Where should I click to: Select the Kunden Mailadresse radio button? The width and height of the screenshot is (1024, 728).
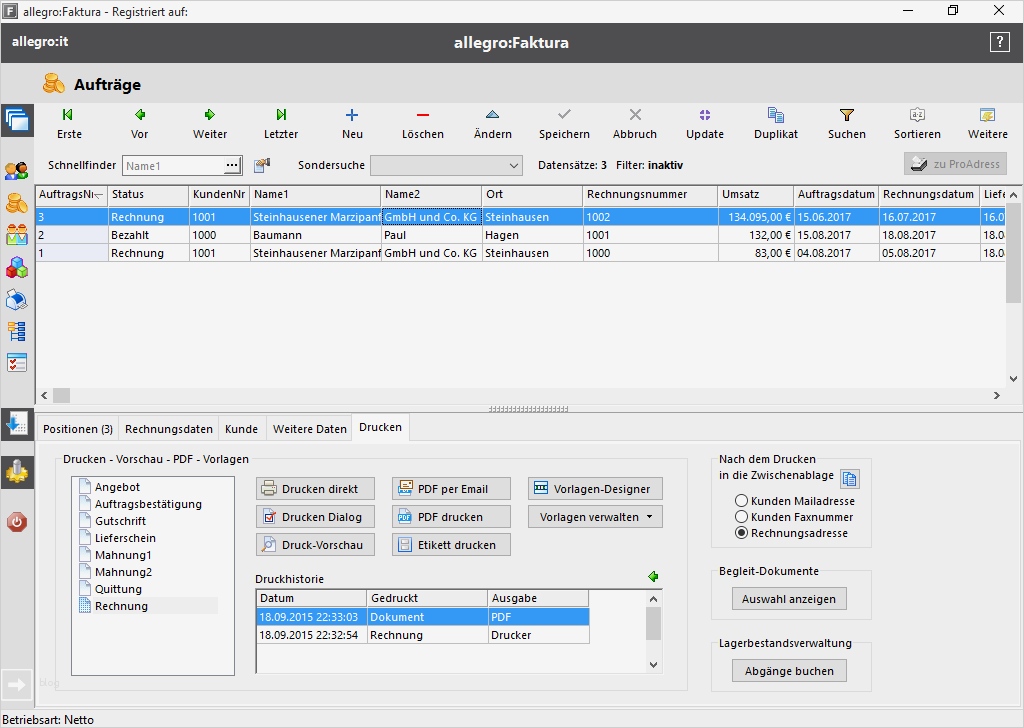click(741, 501)
